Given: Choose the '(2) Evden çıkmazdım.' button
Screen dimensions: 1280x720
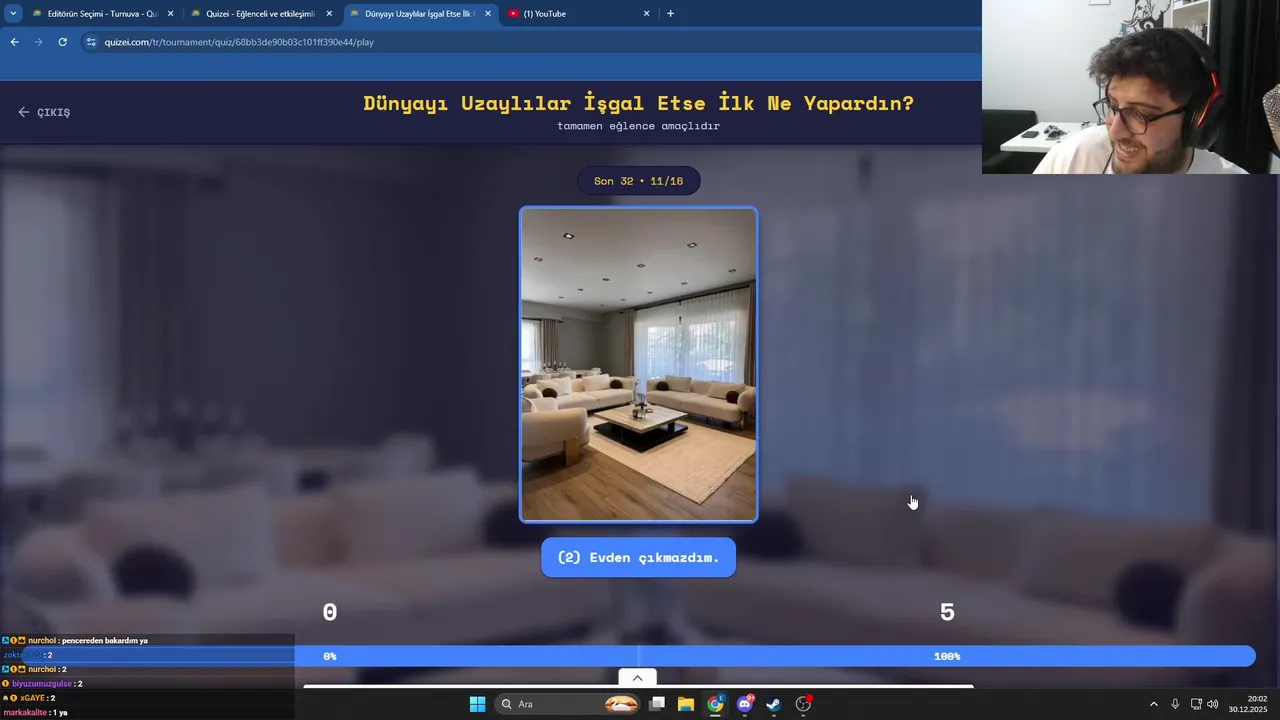Looking at the screenshot, I should [638, 557].
